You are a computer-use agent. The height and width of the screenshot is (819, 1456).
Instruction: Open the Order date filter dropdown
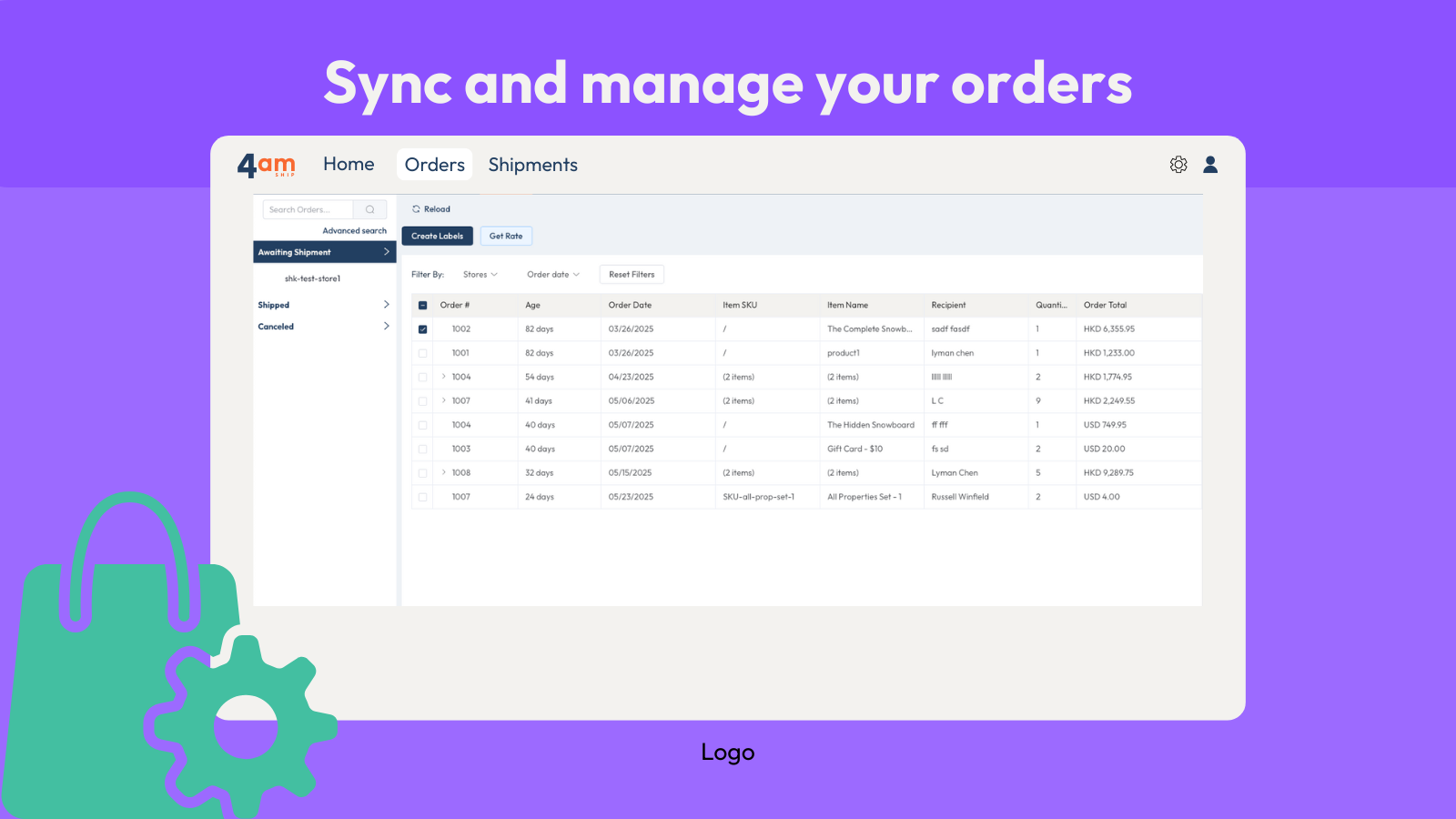pos(552,274)
